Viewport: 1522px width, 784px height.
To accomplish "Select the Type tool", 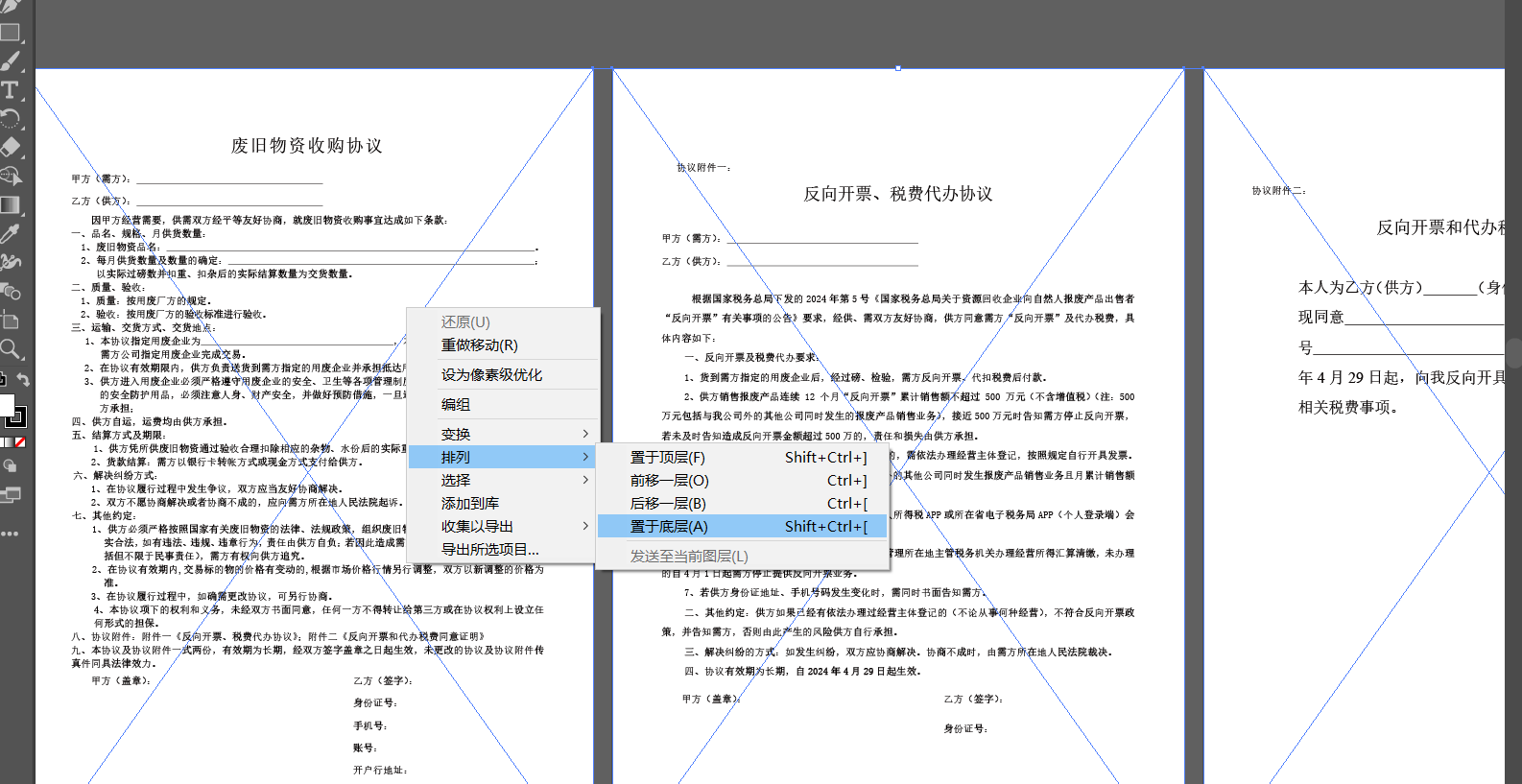I will coord(10,90).
